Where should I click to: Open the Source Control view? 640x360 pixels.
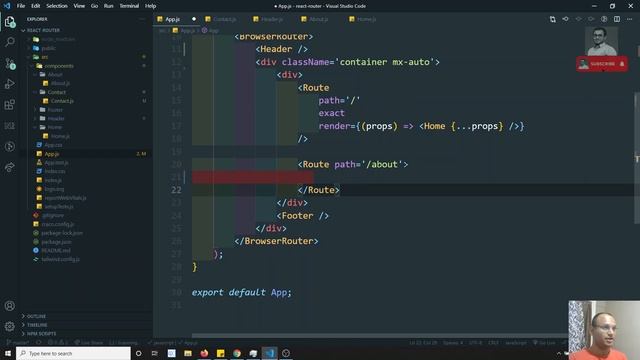click(x=10, y=63)
